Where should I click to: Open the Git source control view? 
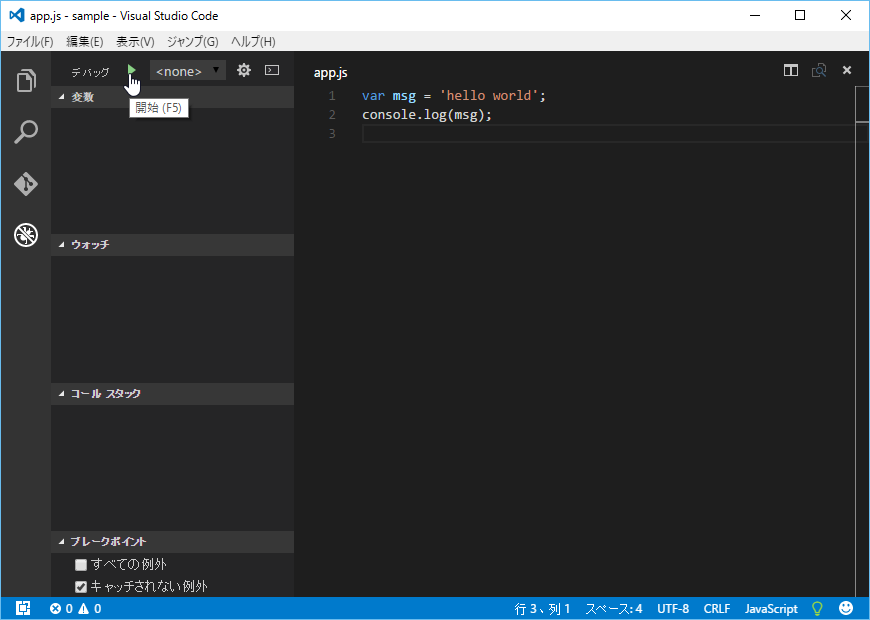tap(26, 184)
